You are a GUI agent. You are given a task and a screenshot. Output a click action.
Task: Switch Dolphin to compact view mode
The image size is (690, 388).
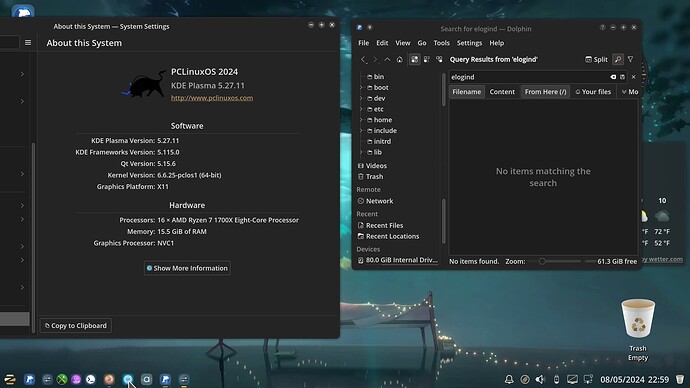click(427, 59)
